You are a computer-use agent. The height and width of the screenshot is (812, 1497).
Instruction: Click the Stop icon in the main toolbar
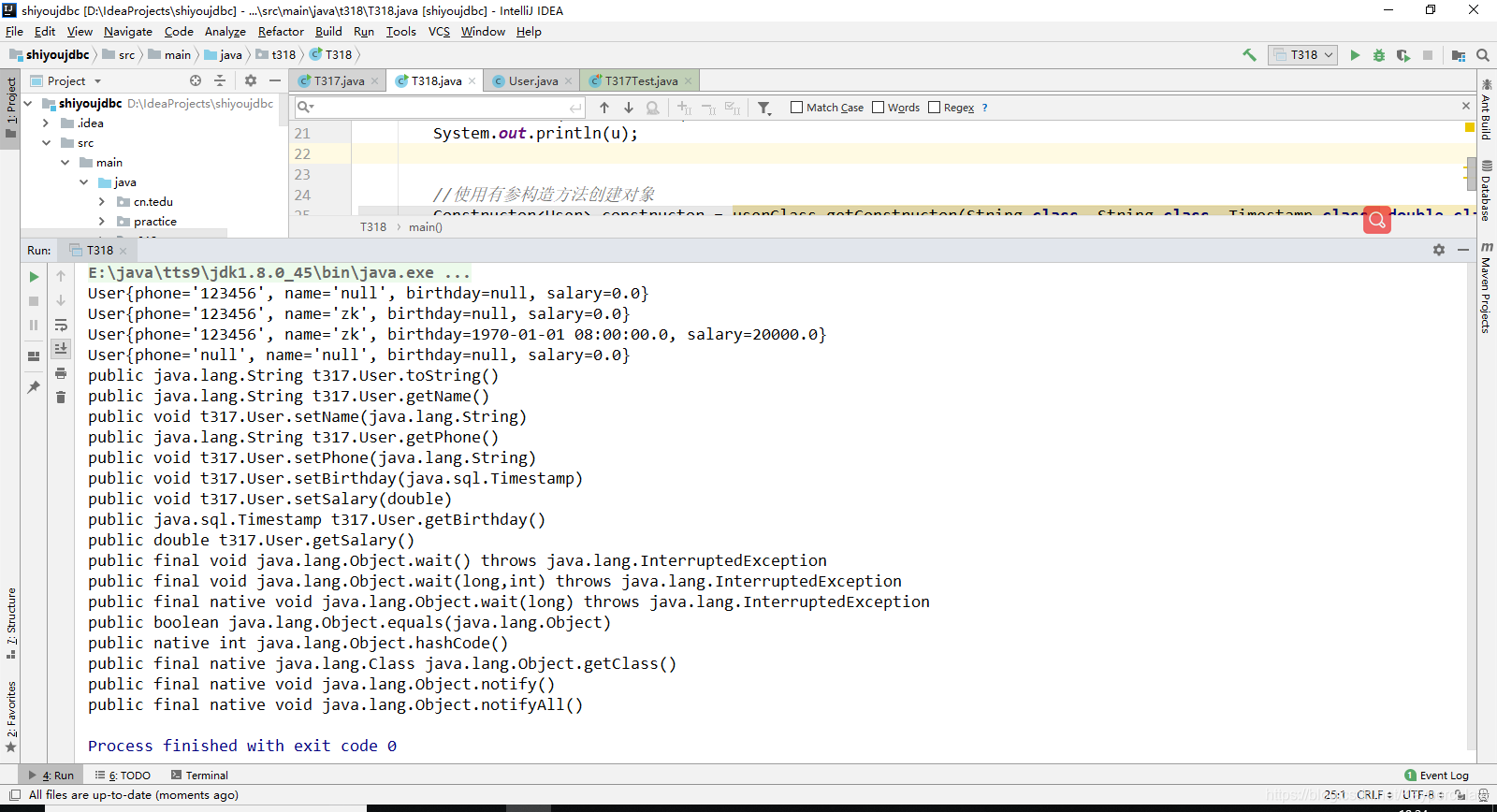(1428, 55)
